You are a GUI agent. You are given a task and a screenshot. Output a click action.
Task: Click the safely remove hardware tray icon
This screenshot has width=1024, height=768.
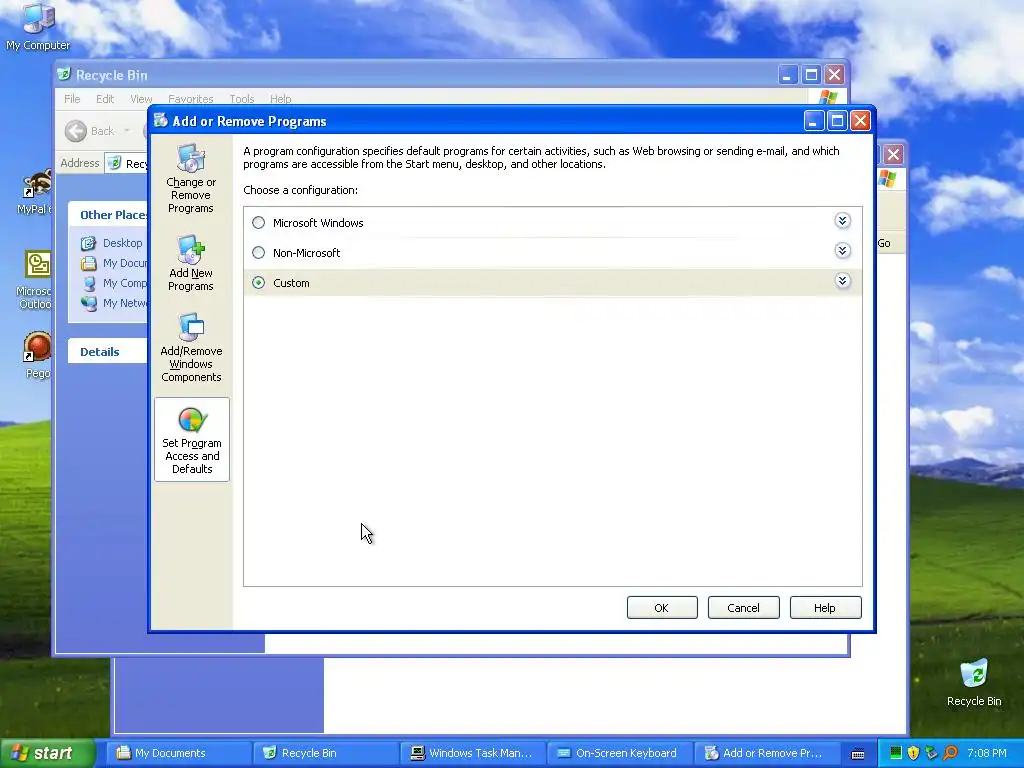(931, 753)
